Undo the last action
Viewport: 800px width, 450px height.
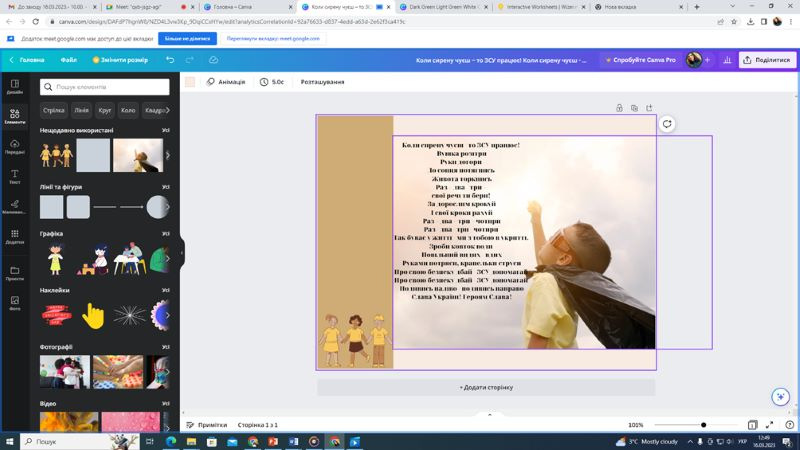click(x=170, y=60)
